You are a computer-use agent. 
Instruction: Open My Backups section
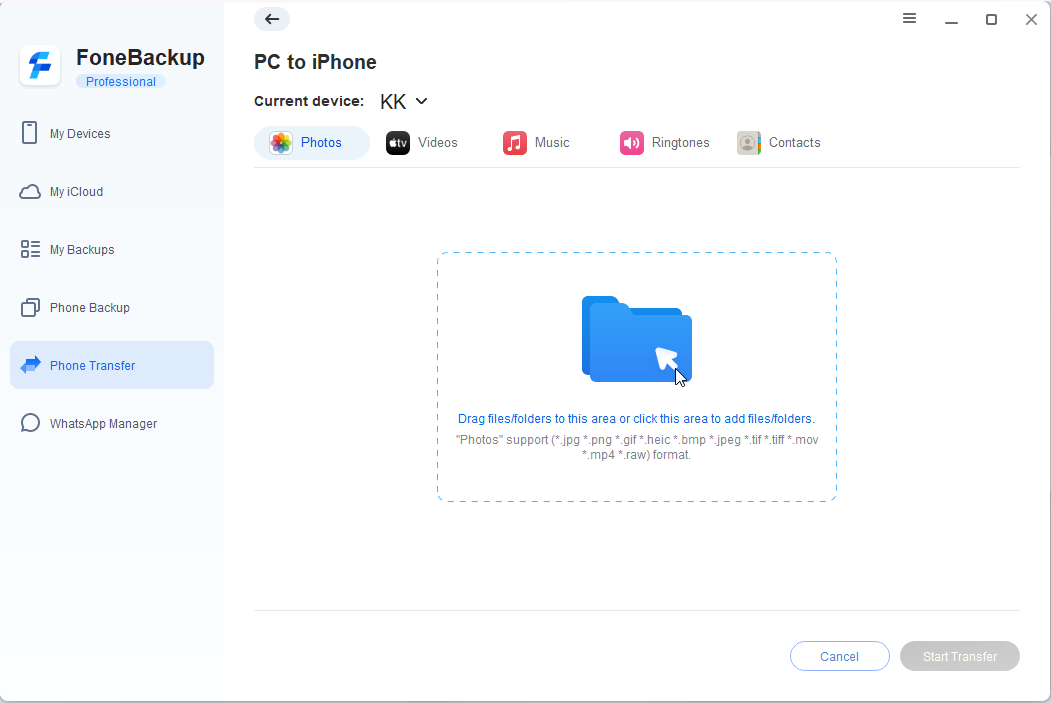click(112, 249)
